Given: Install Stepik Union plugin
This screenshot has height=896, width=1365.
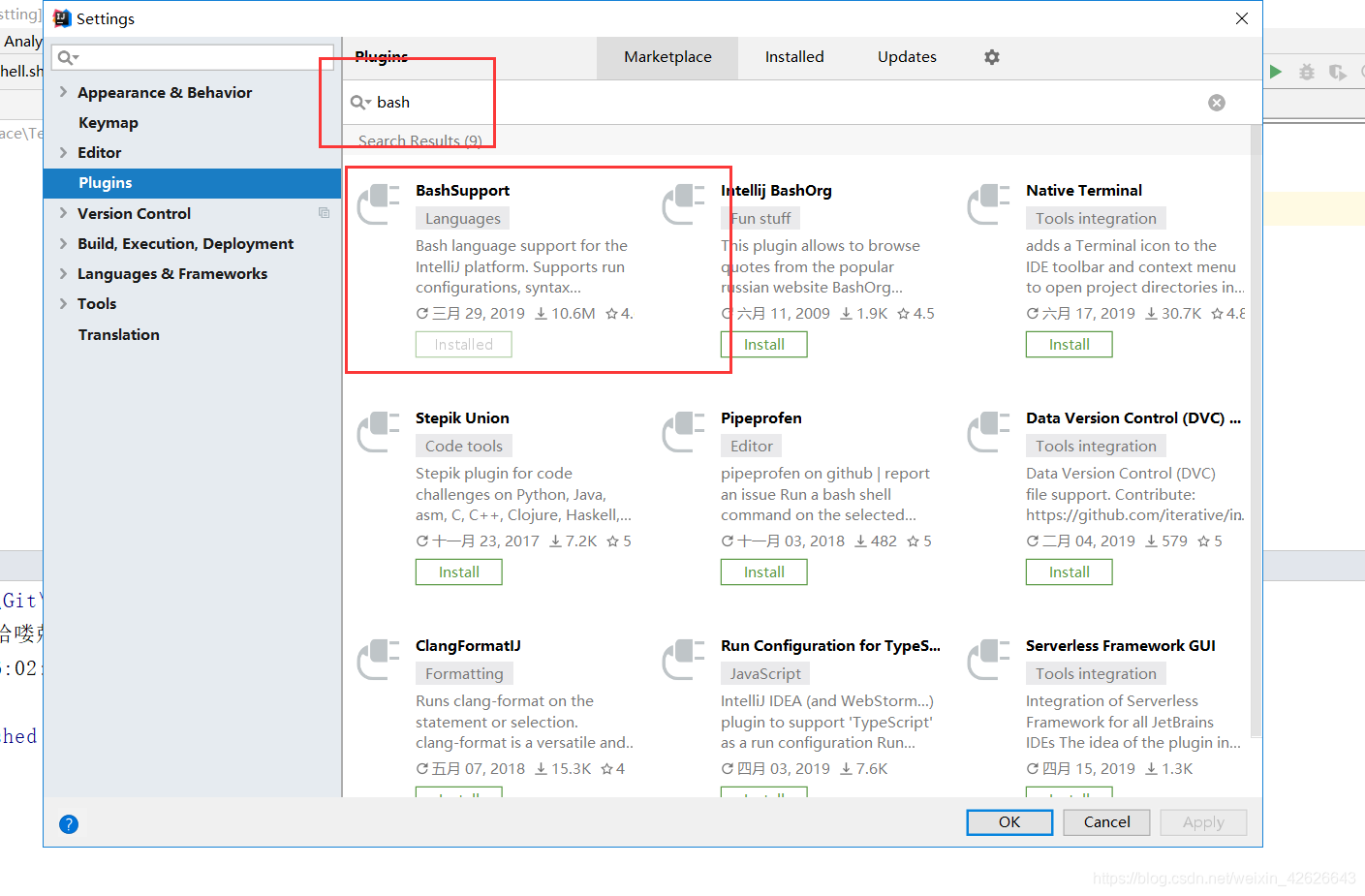Looking at the screenshot, I should click(458, 572).
